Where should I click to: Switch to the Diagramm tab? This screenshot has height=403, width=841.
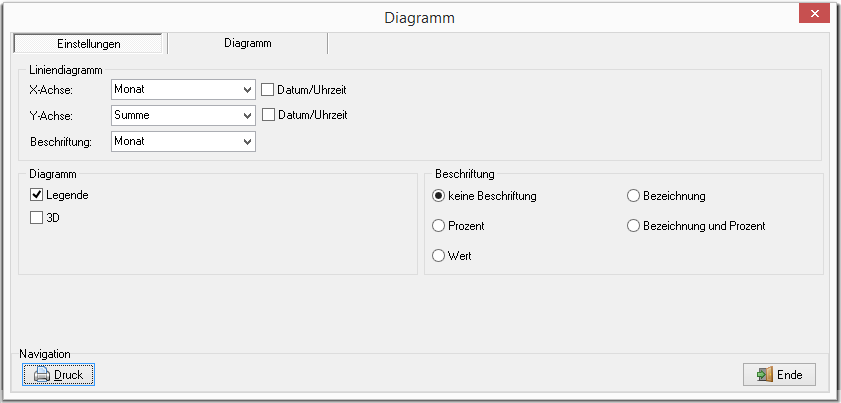(247, 43)
